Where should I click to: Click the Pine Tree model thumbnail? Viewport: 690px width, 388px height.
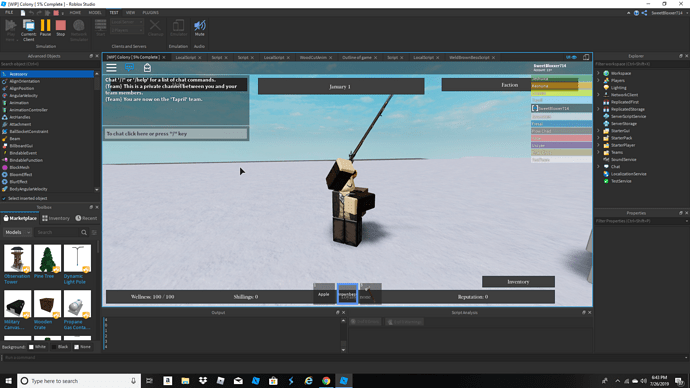coord(48,259)
